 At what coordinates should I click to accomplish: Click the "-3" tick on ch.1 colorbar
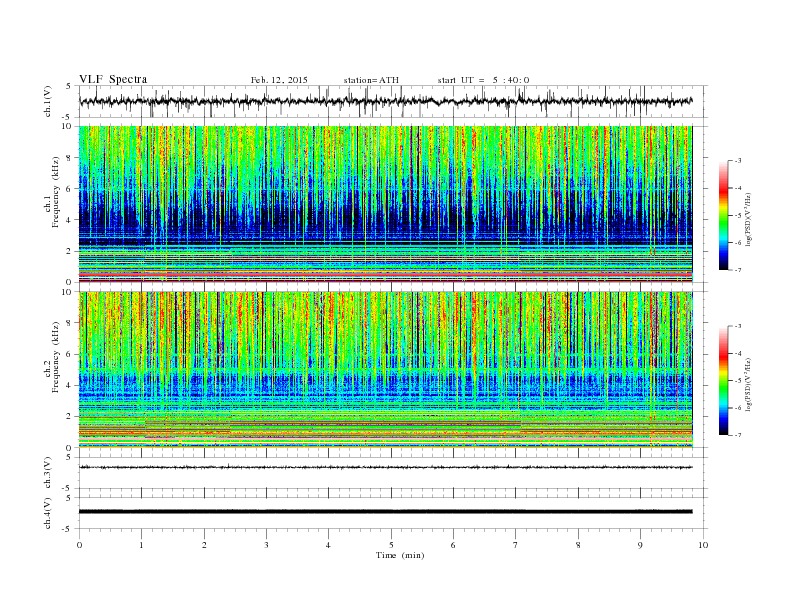[x=737, y=161]
